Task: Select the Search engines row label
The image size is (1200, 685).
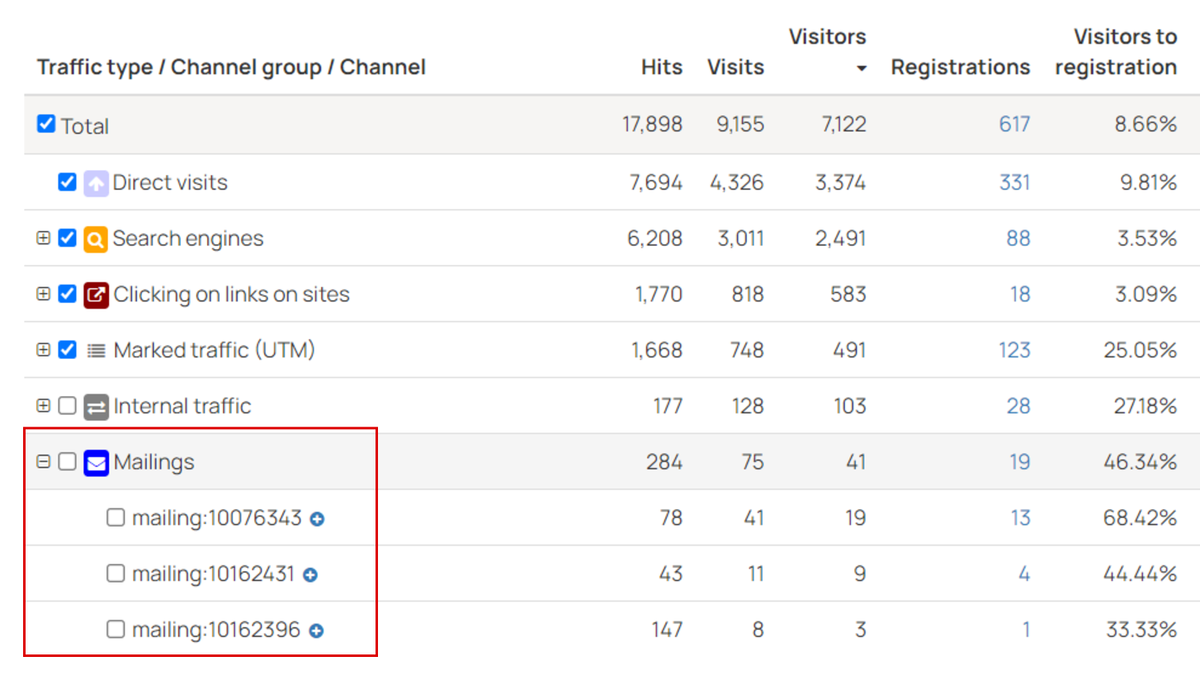Action: 188,239
